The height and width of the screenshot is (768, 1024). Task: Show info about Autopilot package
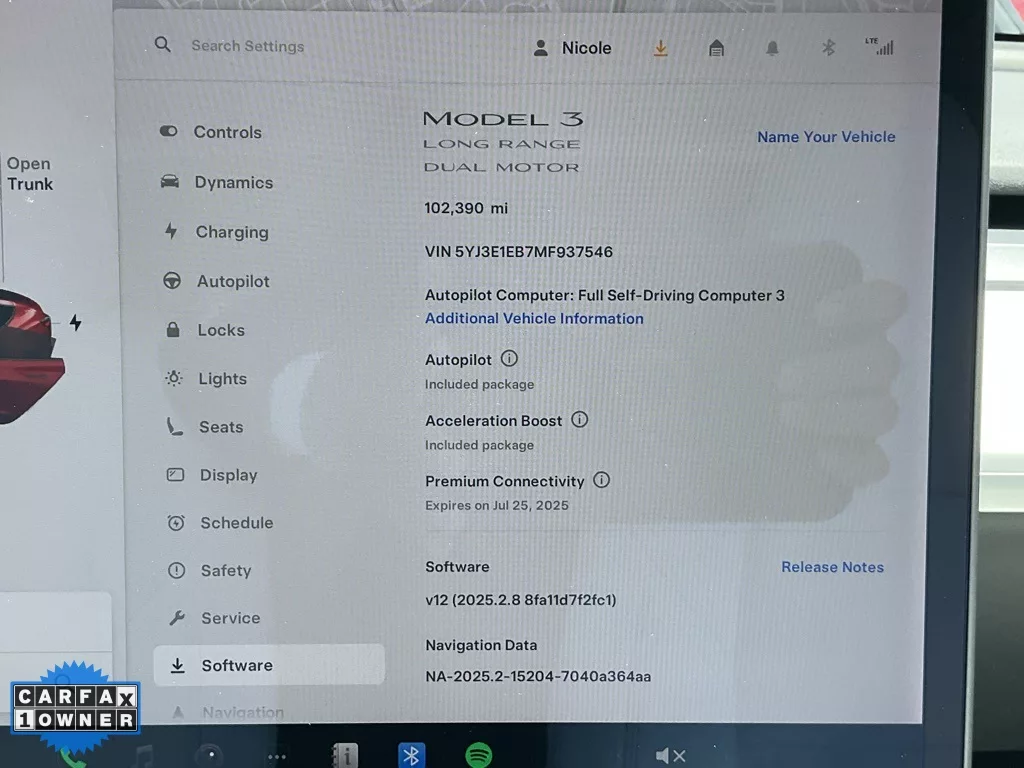(509, 359)
